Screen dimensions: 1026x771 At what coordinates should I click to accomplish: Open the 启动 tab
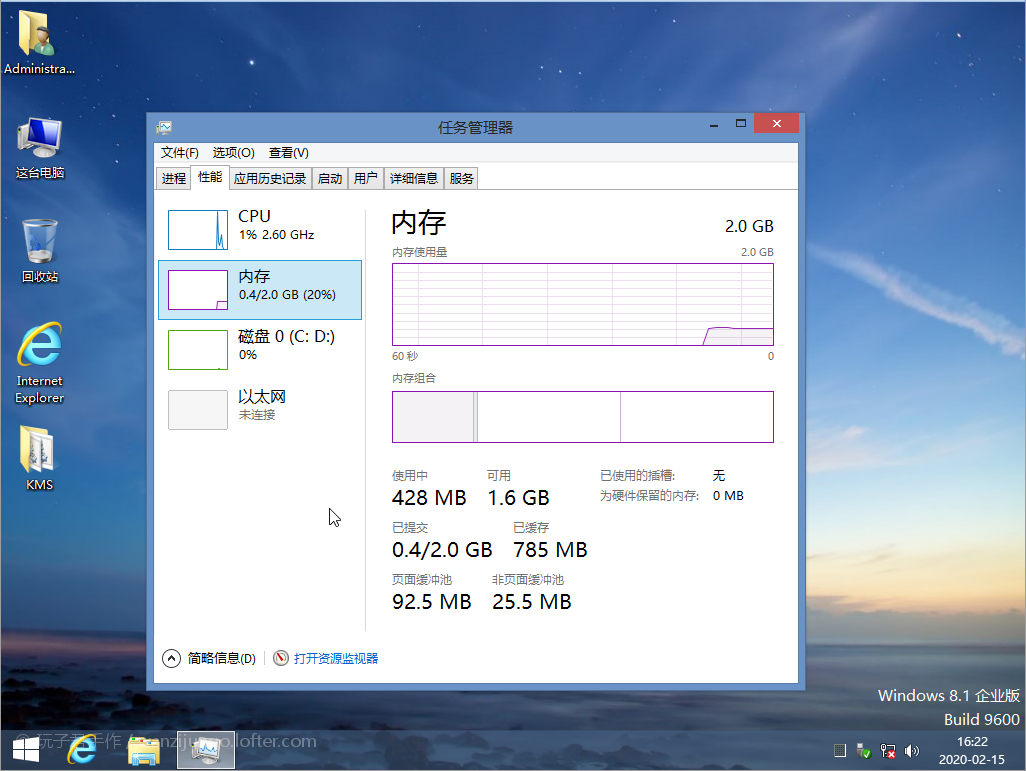329,178
